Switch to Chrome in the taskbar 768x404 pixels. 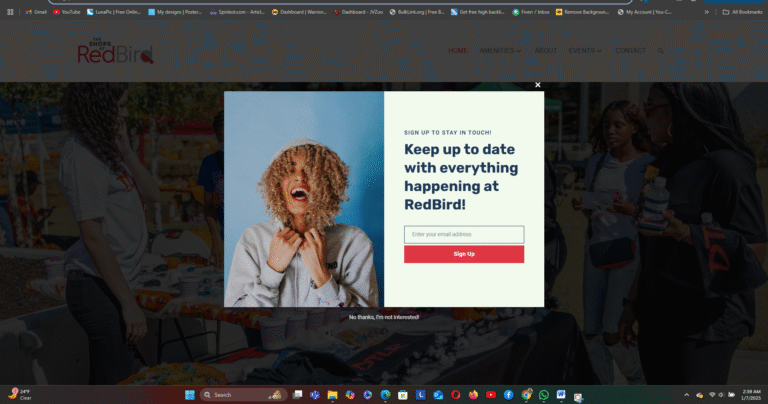coord(527,395)
